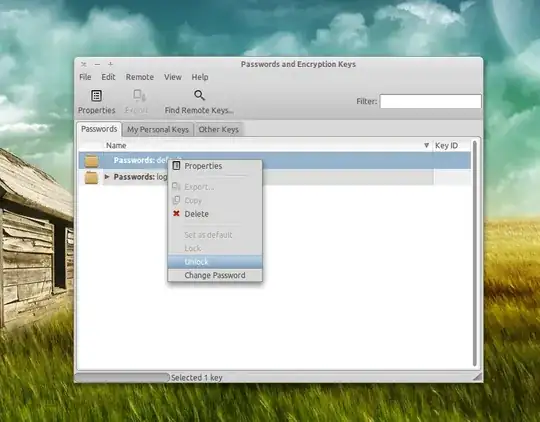
Task: Click the 'Selected 1 key' status text
Action: pyautogui.click(x=197, y=378)
